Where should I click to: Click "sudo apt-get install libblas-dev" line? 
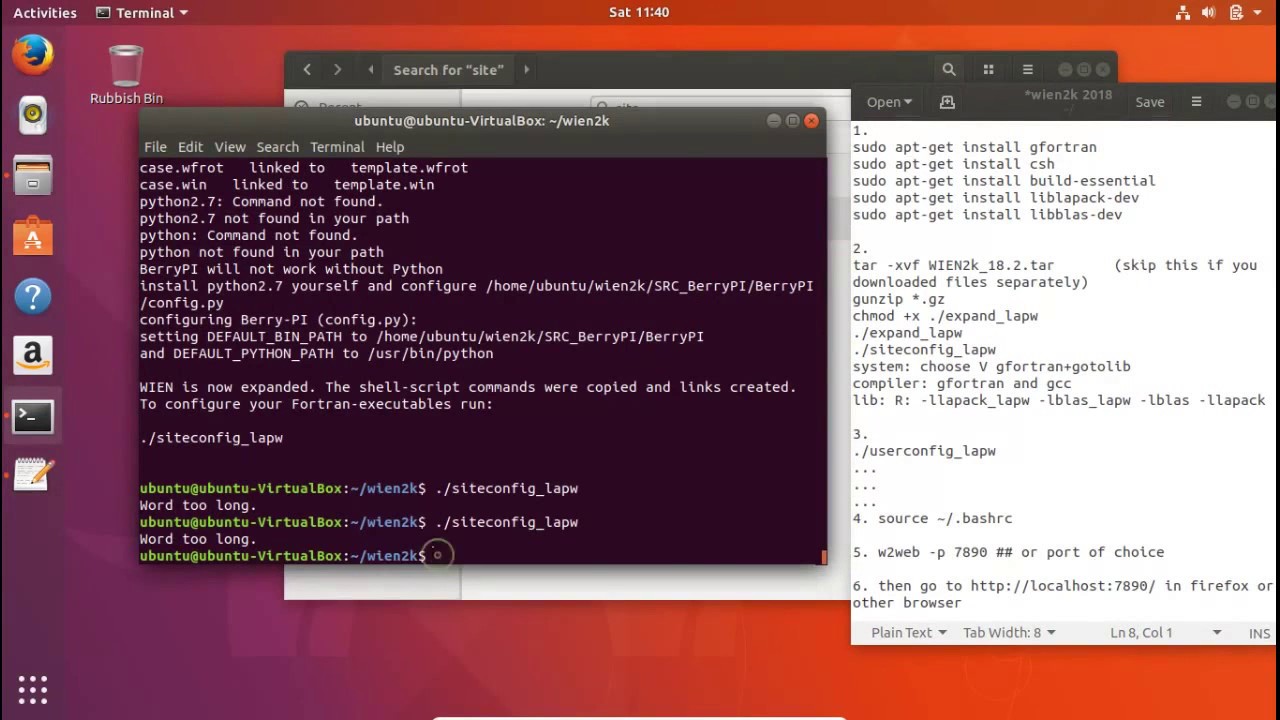coord(987,215)
